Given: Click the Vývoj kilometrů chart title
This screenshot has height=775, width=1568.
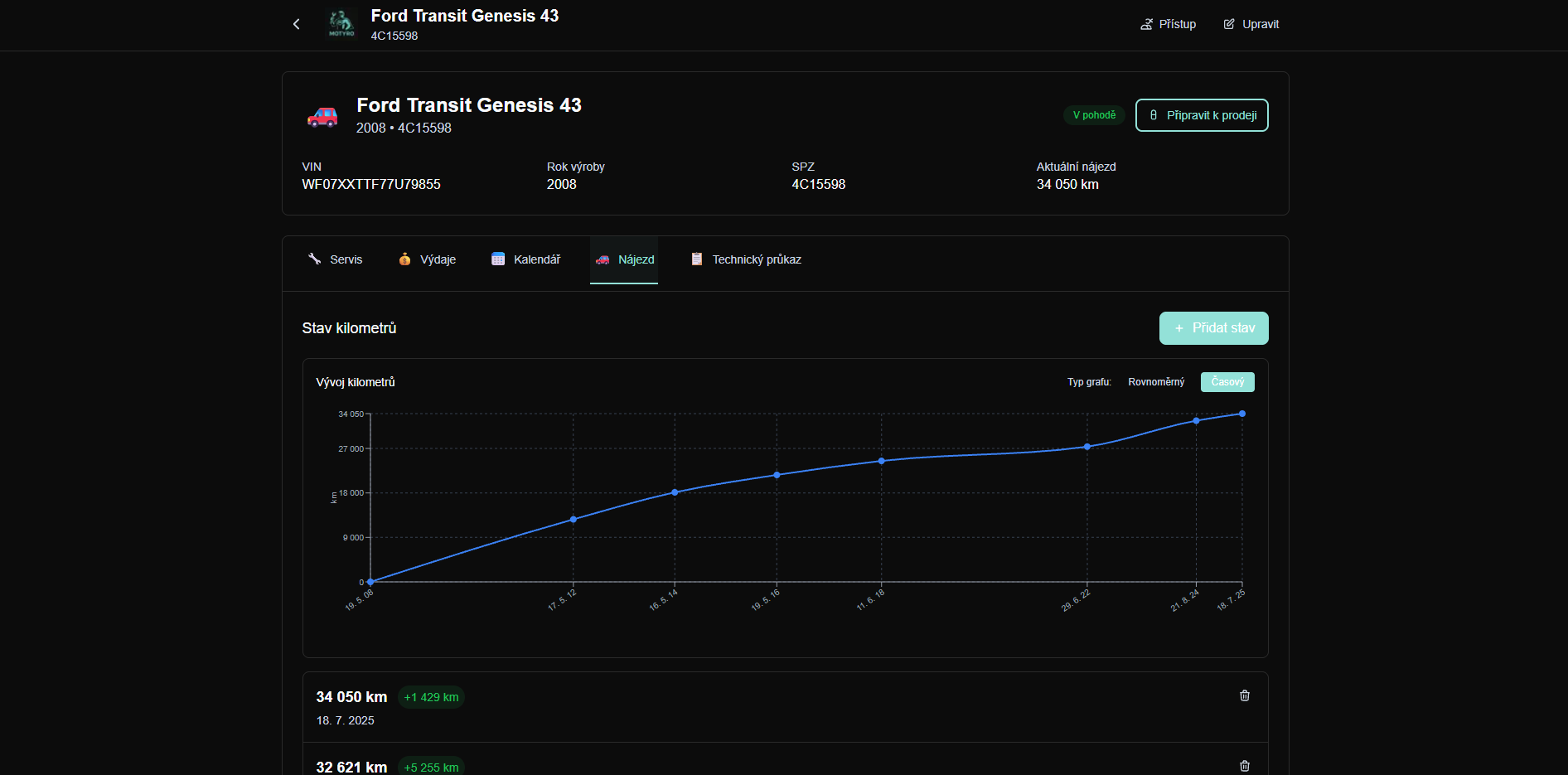Looking at the screenshot, I should point(356,382).
